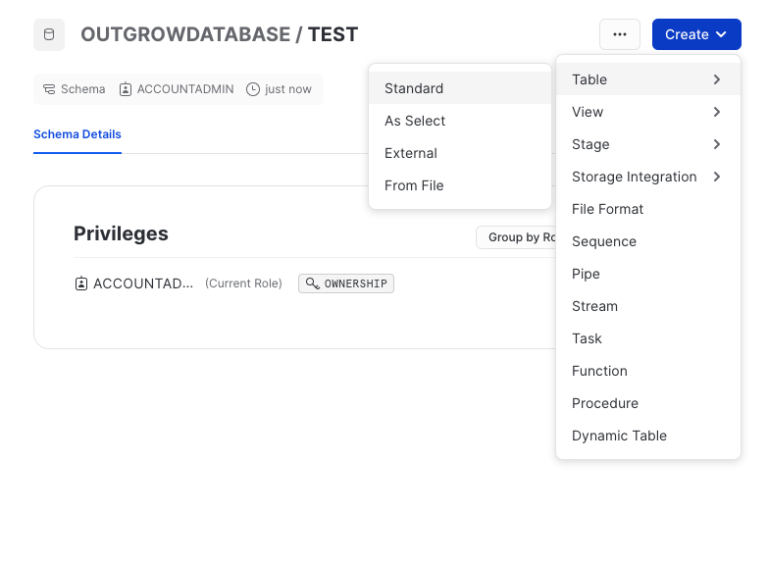Choose As Select table option

pos(415,121)
